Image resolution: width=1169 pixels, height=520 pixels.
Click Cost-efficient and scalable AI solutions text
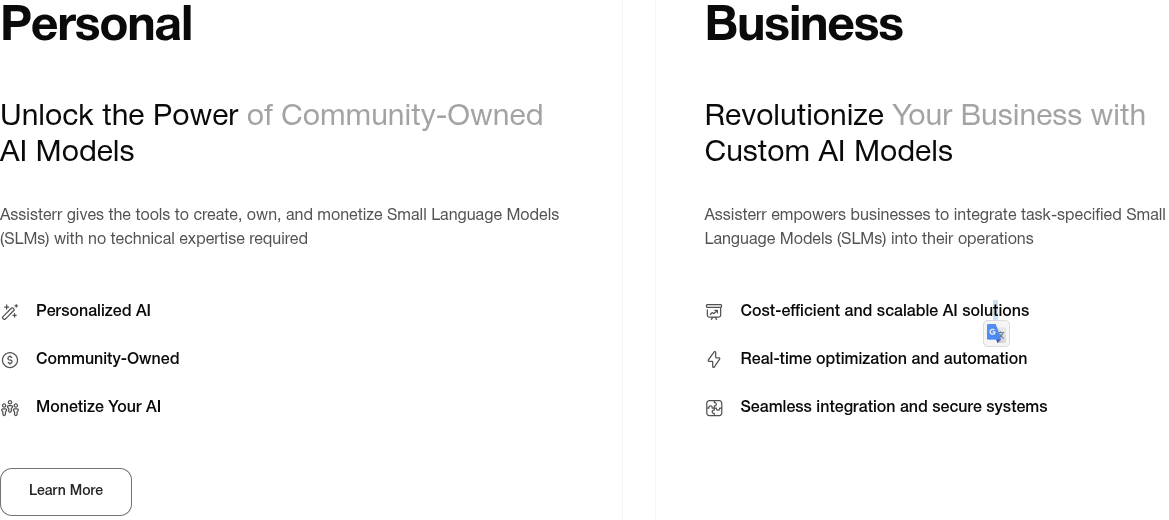click(860, 311)
